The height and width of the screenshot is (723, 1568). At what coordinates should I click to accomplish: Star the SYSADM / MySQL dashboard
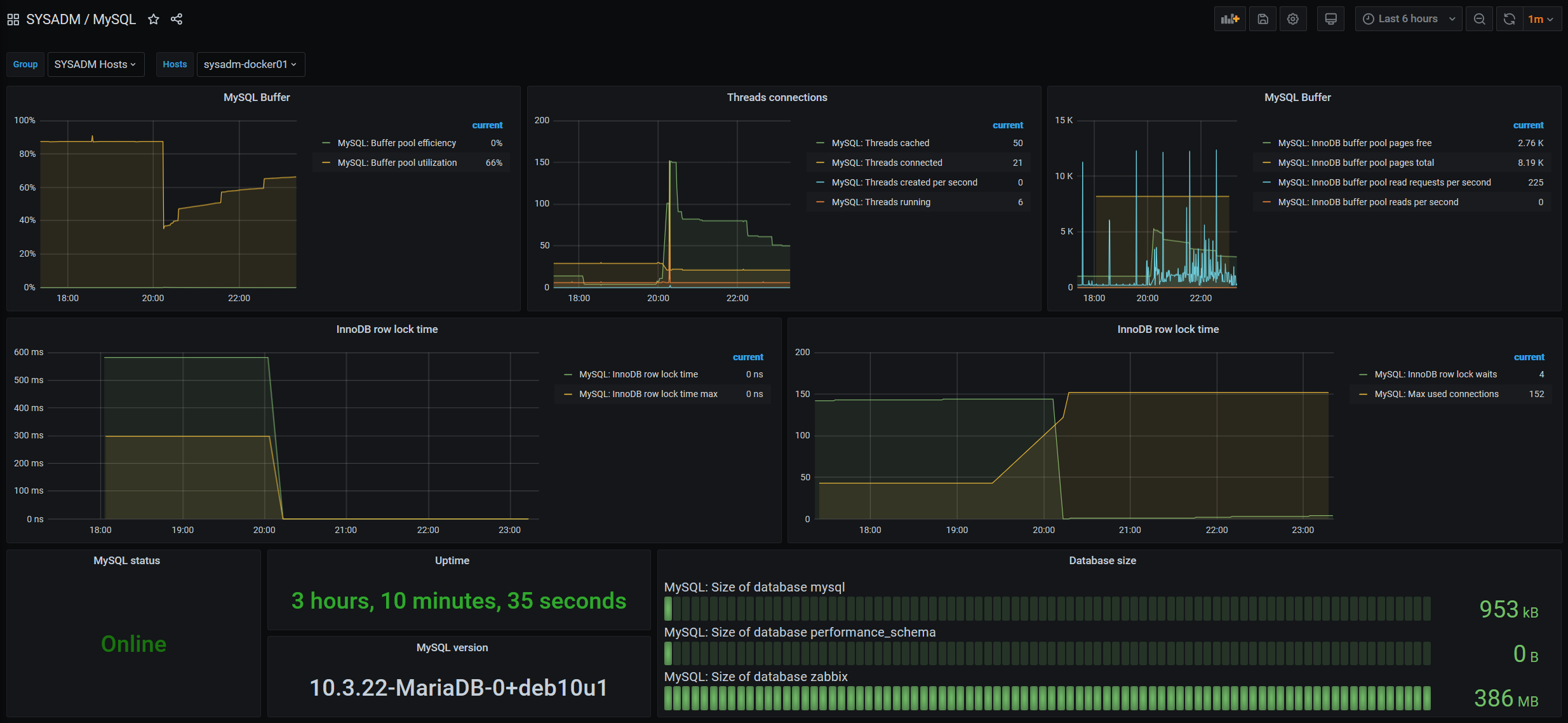(x=153, y=20)
